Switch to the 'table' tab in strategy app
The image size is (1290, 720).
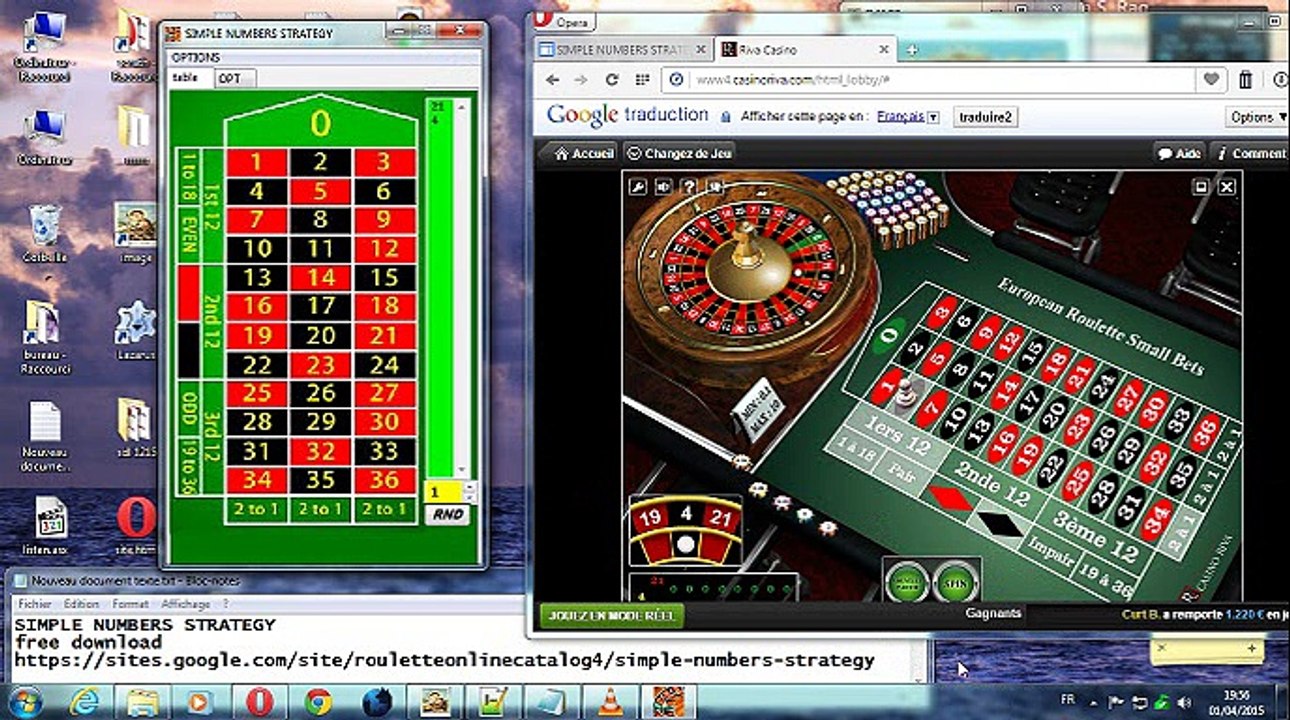pyautogui.click(x=187, y=78)
